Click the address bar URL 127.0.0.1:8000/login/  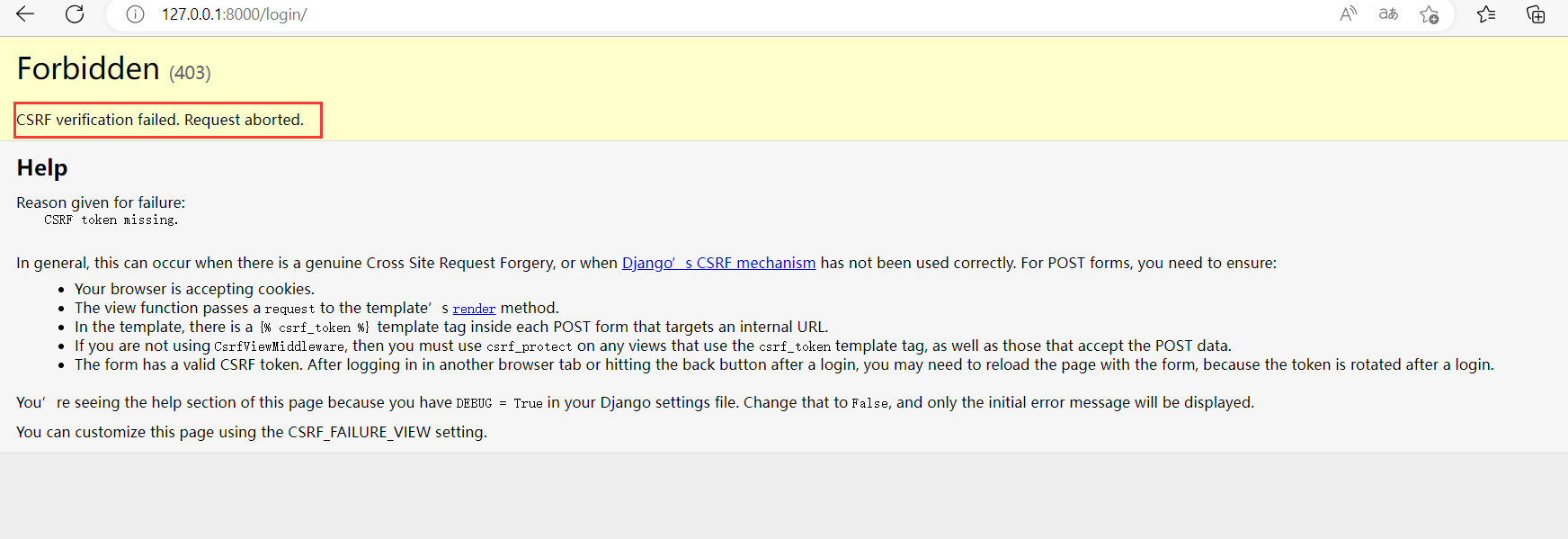[x=234, y=14]
